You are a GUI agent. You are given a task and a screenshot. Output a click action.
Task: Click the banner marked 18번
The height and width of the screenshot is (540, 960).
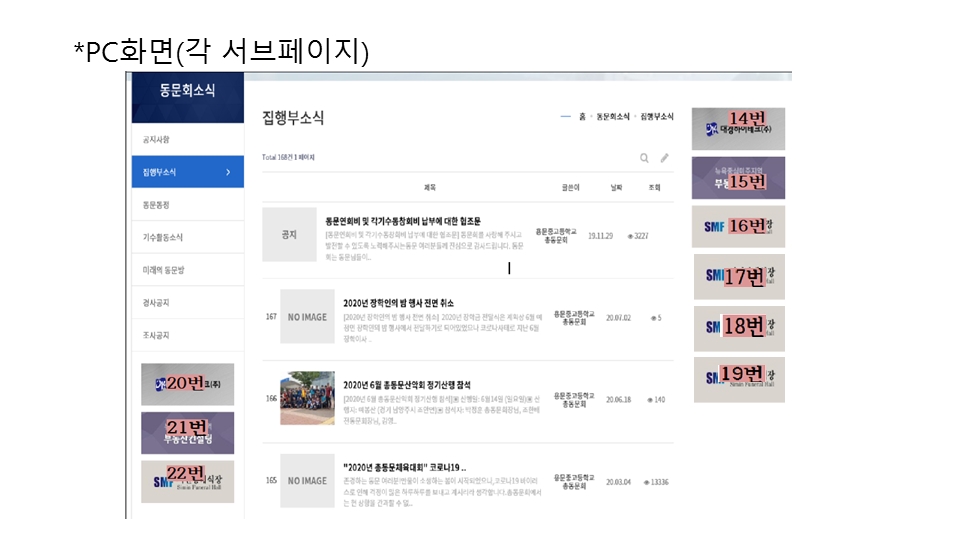pyautogui.click(x=739, y=329)
